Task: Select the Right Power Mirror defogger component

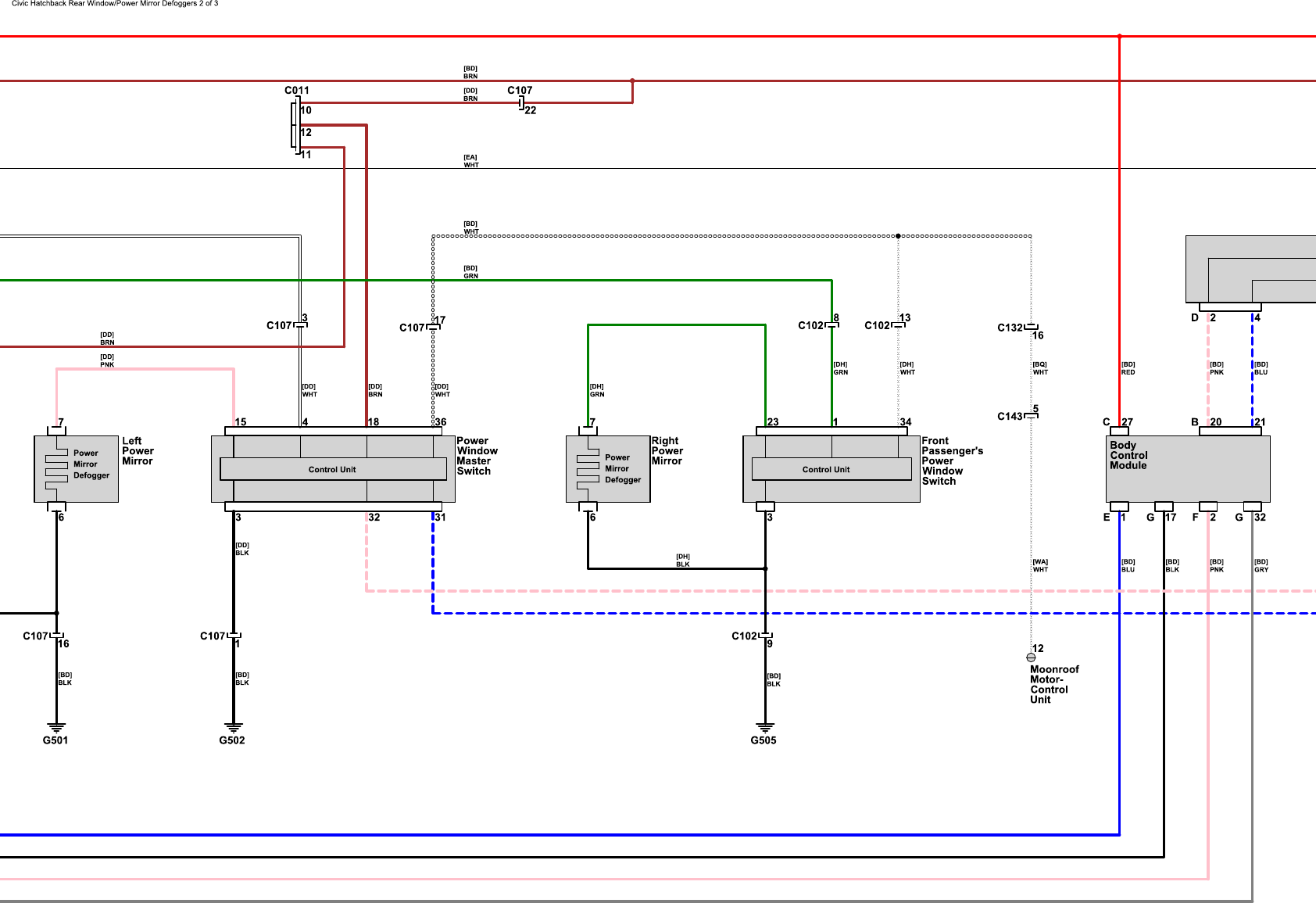Action: (x=608, y=468)
